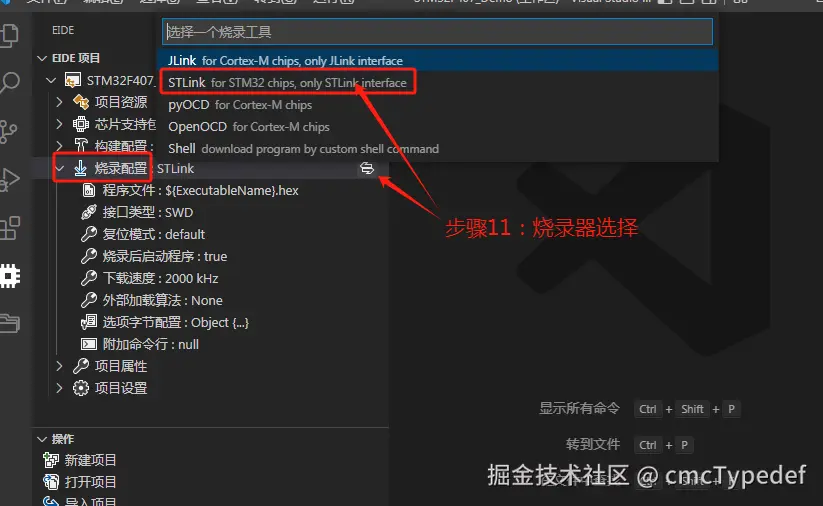Open the Source Control activity bar icon

[8, 131]
